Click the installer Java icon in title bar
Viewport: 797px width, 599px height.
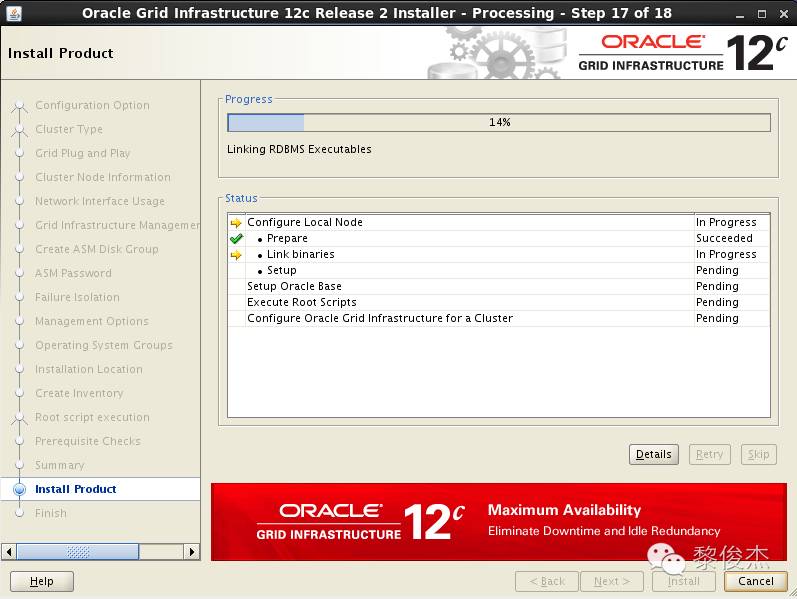pos(14,13)
